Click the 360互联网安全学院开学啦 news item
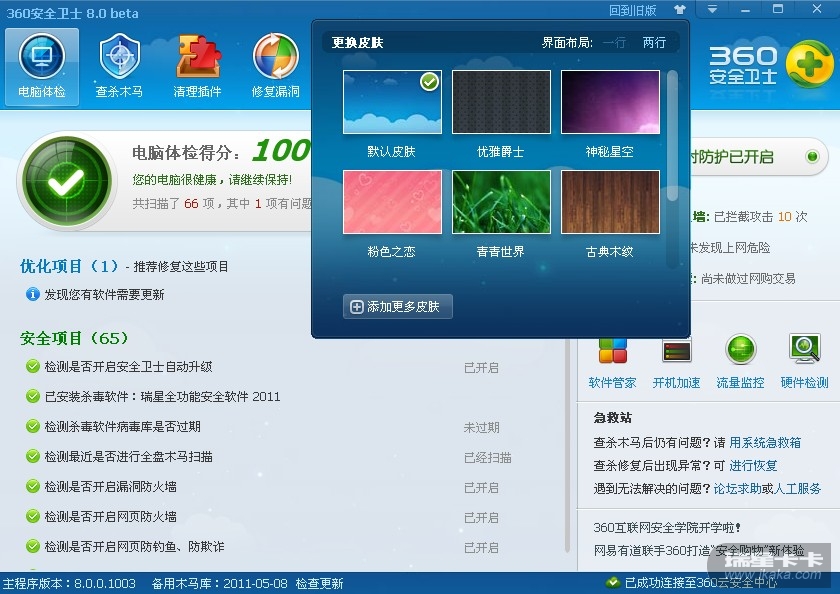 pyautogui.click(x=667, y=528)
